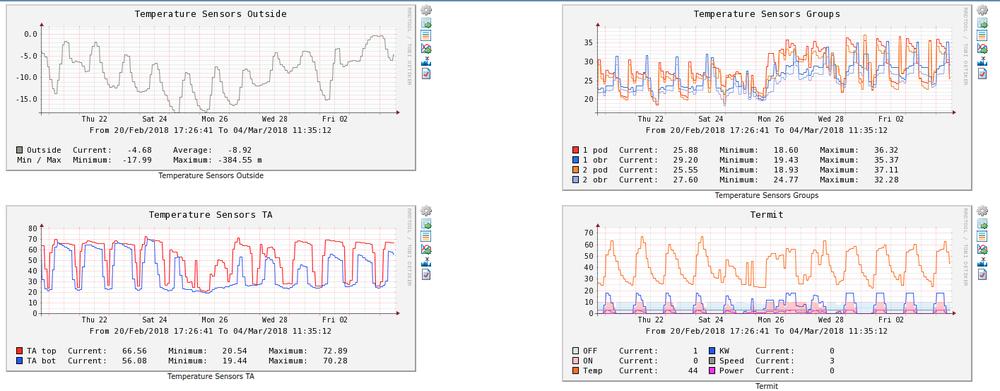Open zoom graph view icon for Termit graph
The height and width of the screenshot is (391, 1000).
point(983,224)
